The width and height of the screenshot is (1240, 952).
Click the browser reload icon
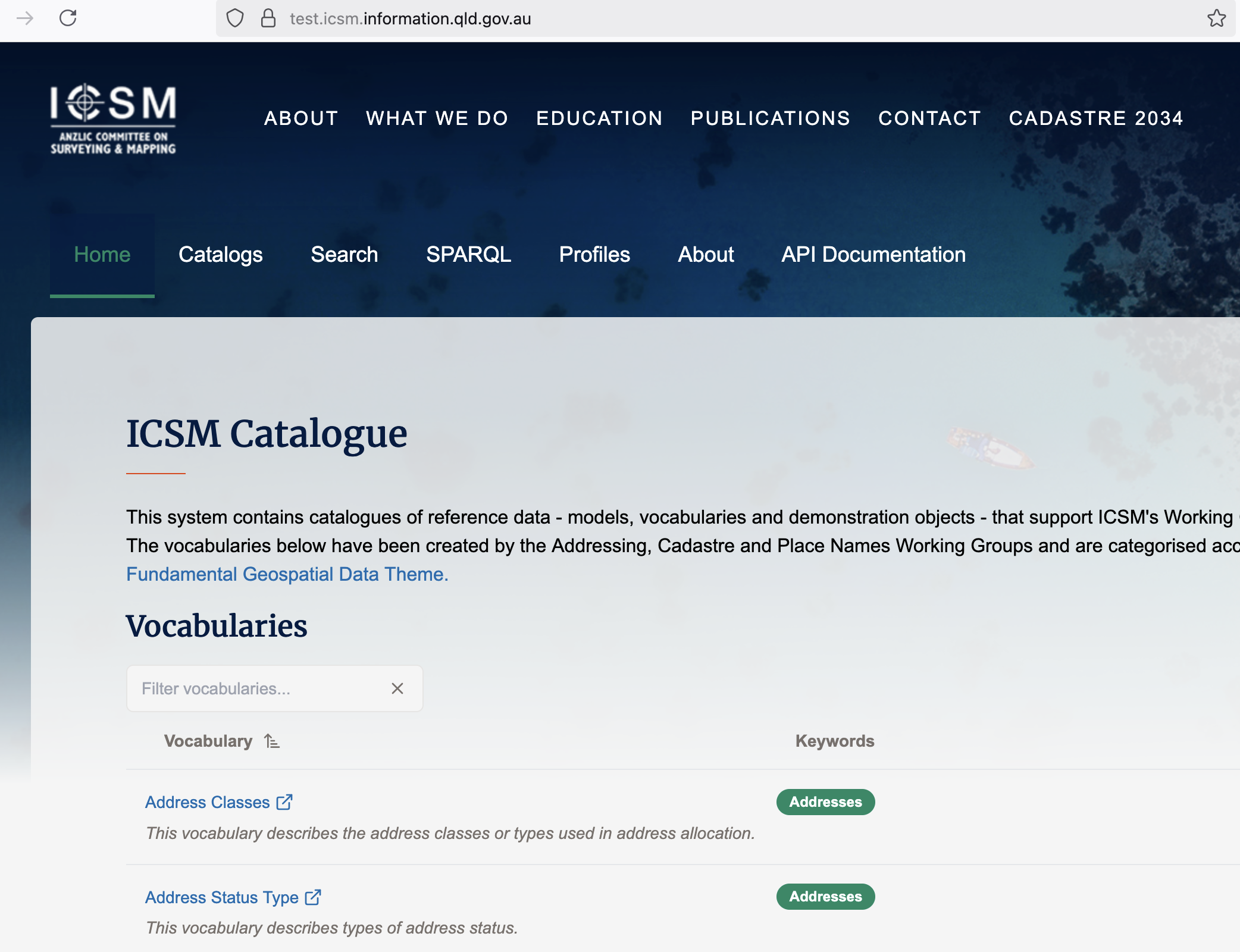coord(68,18)
